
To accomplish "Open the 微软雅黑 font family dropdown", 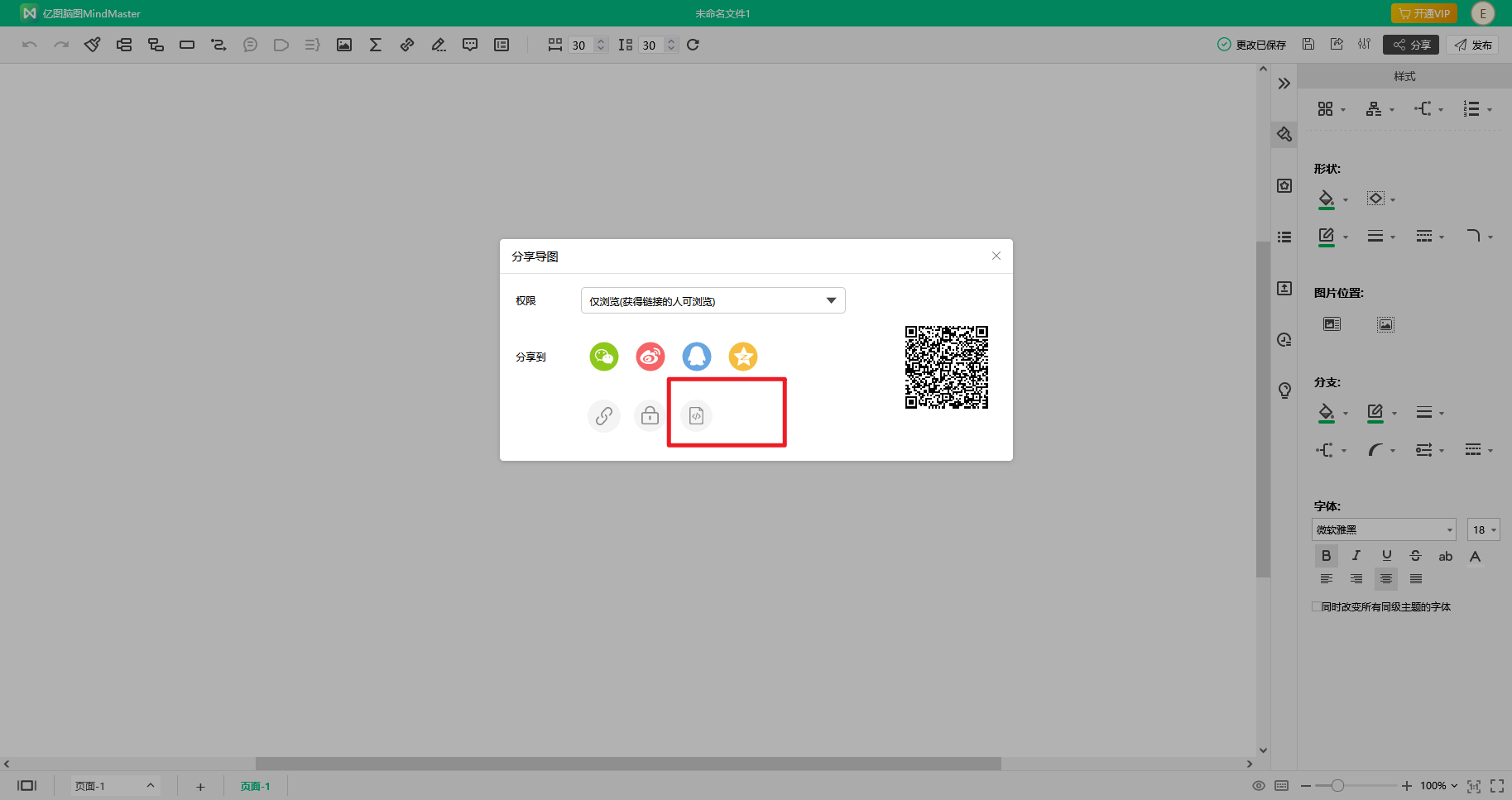I will (x=1383, y=529).
